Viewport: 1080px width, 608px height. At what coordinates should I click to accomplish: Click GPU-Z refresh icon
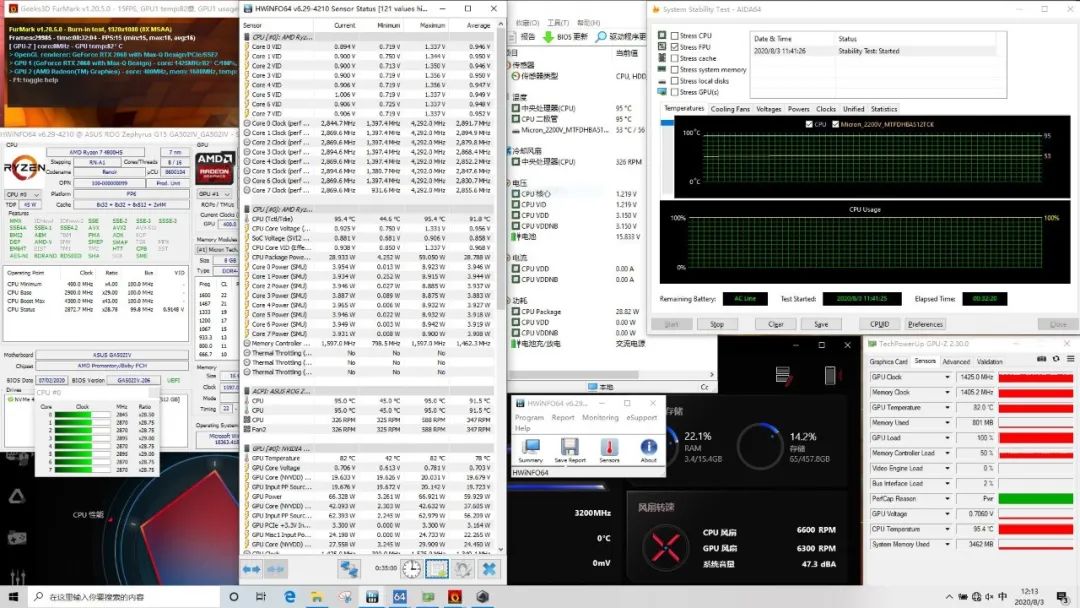coord(1056,359)
